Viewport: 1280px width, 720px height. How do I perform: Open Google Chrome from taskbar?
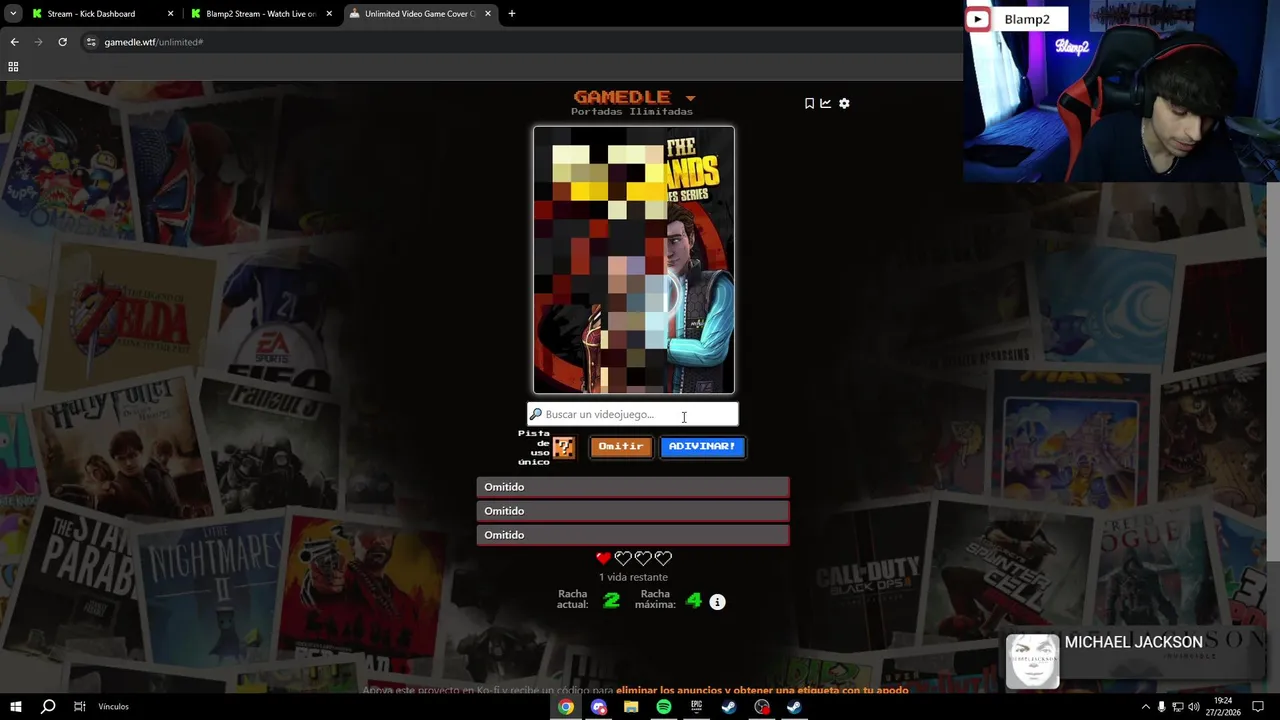coord(566,707)
